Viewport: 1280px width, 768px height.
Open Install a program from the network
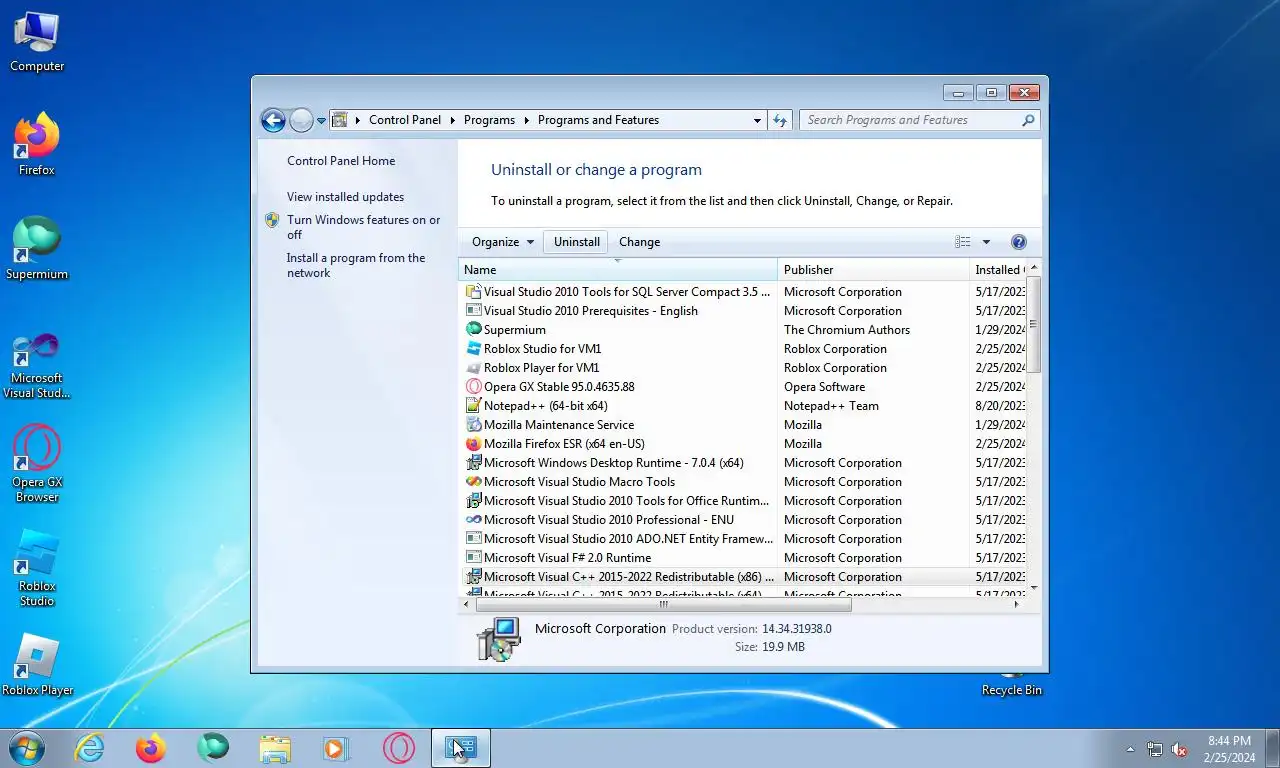[356, 265]
